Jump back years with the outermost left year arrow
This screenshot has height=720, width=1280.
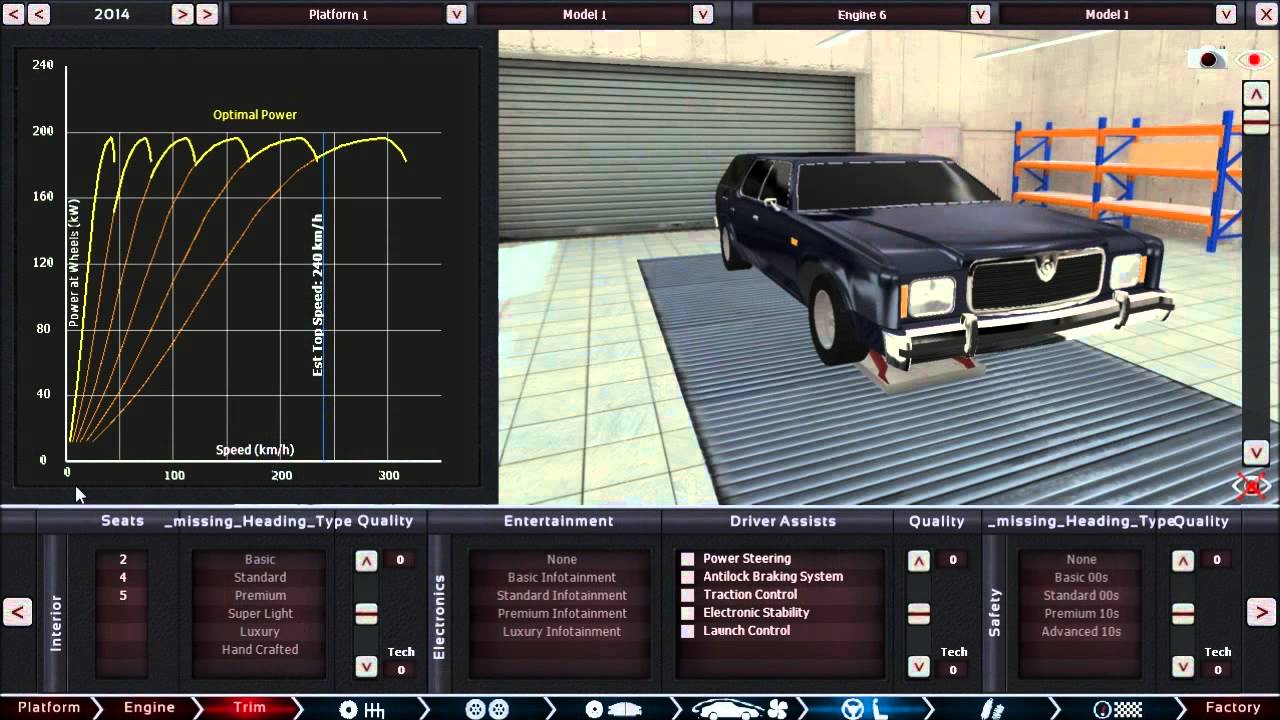[14, 14]
